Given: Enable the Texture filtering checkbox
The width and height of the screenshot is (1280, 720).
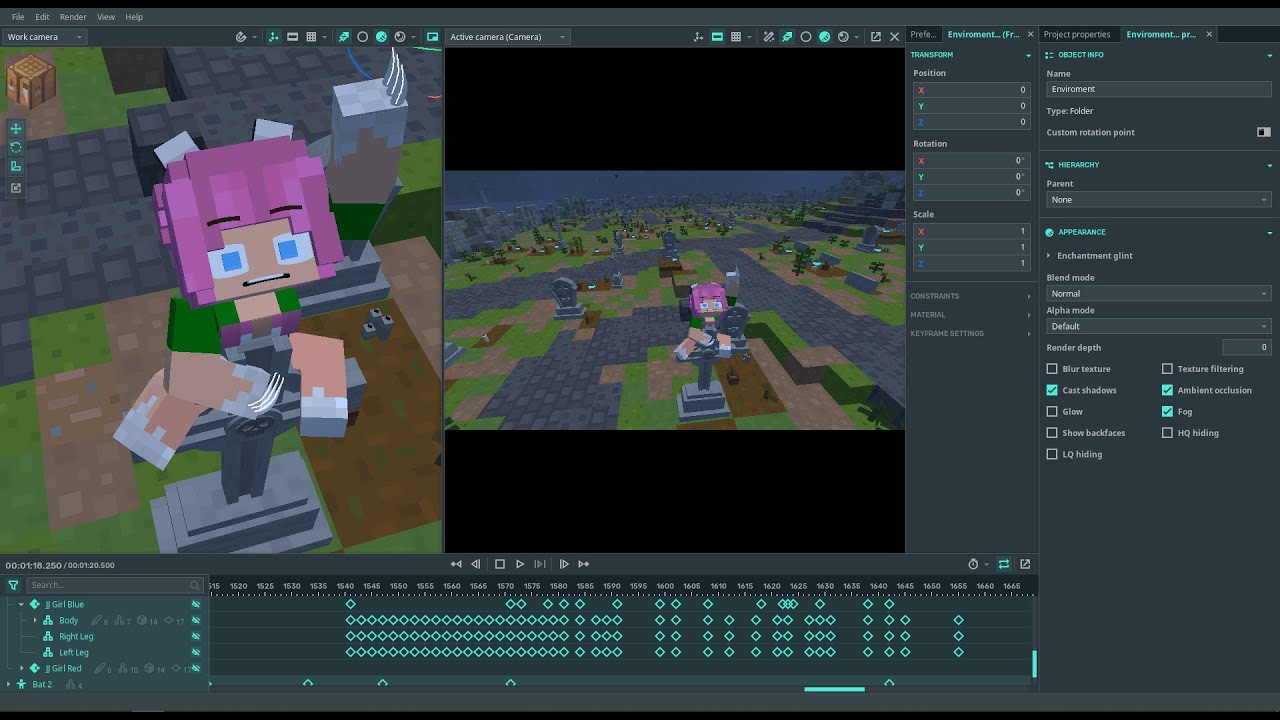Looking at the screenshot, I should (x=1167, y=369).
